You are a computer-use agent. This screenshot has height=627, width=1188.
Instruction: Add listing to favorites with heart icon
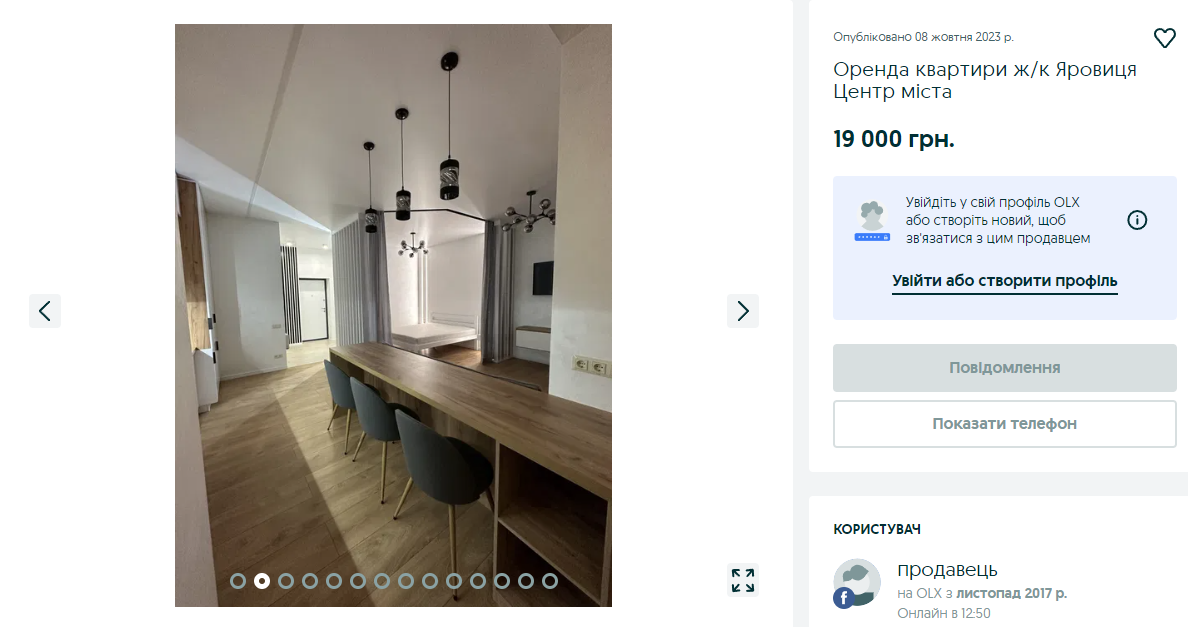tap(1164, 38)
